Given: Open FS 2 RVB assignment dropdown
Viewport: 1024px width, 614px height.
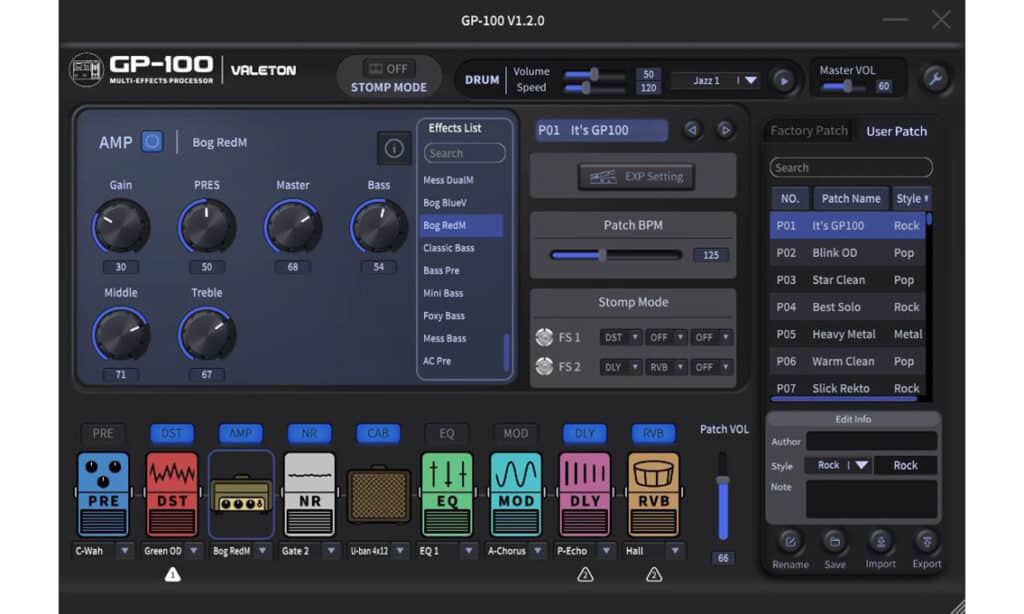Looking at the screenshot, I should pos(665,367).
